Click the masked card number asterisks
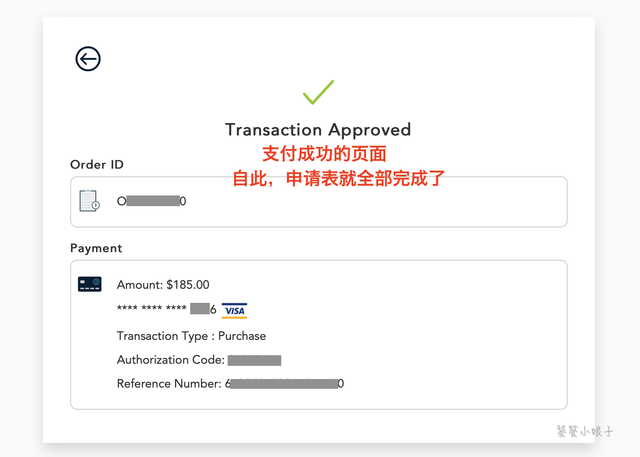 (x=152, y=310)
